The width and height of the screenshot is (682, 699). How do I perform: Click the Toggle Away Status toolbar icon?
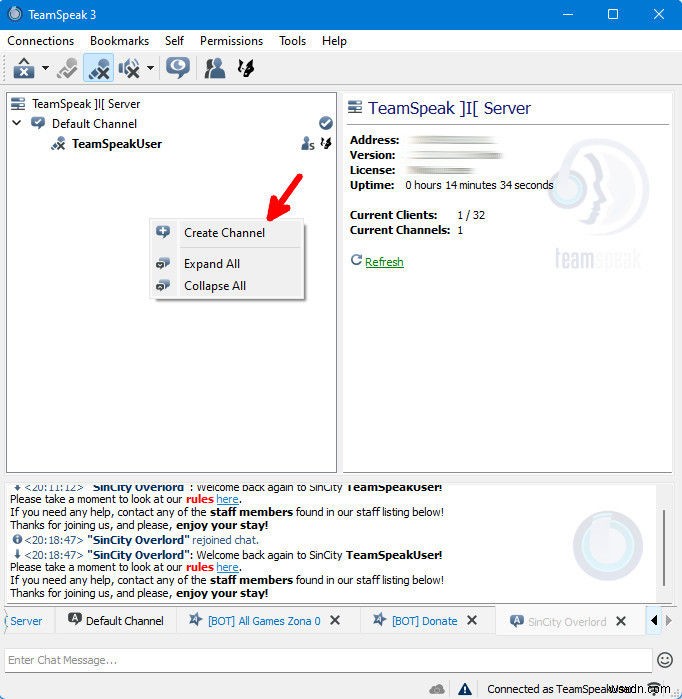click(68, 68)
